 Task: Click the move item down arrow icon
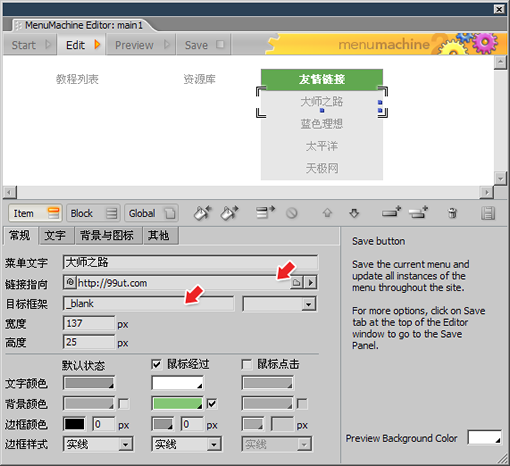point(354,213)
